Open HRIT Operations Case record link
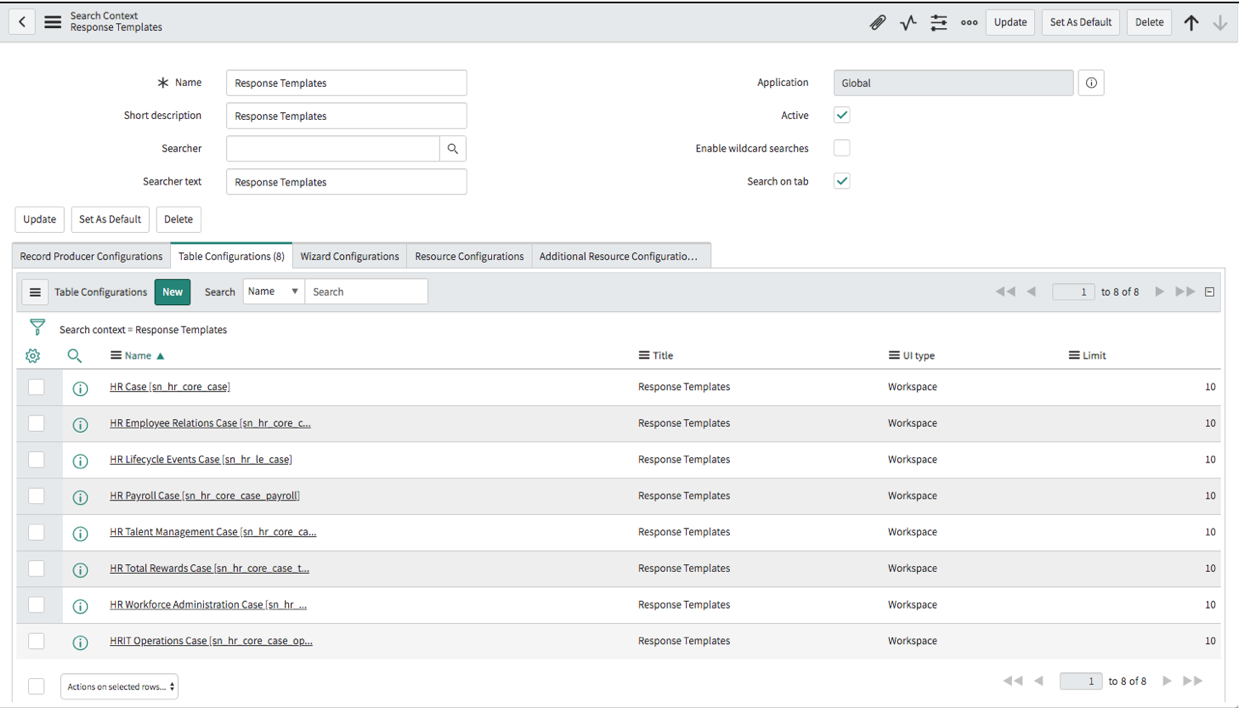 point(211,641)
